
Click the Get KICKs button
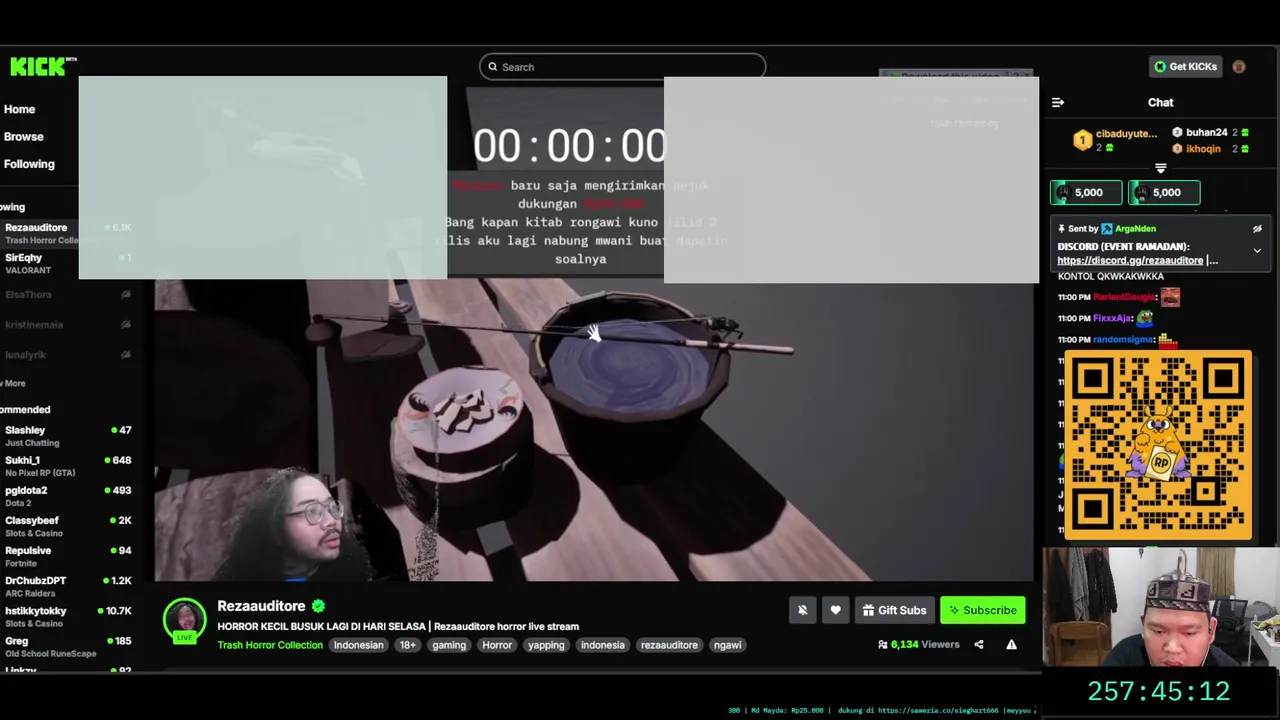pyautogui.click(x=1186, y=67)
